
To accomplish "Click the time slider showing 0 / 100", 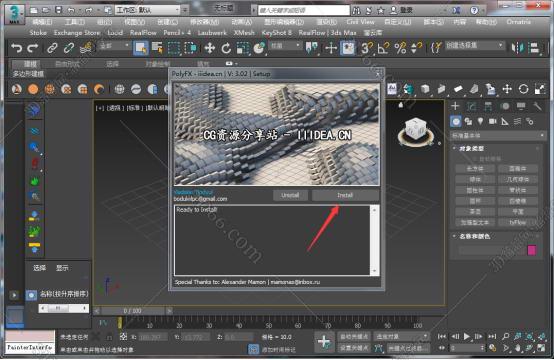I will [x=133, y=311].
